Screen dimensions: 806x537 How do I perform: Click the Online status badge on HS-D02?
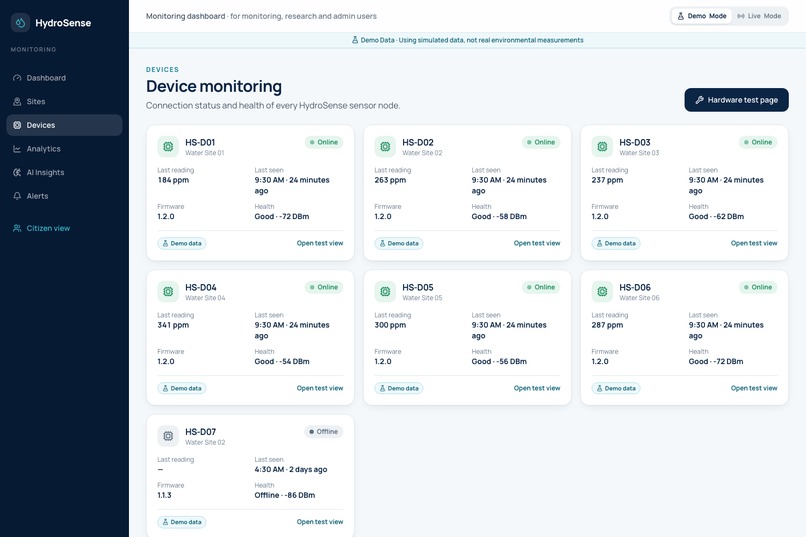point(541,142)
